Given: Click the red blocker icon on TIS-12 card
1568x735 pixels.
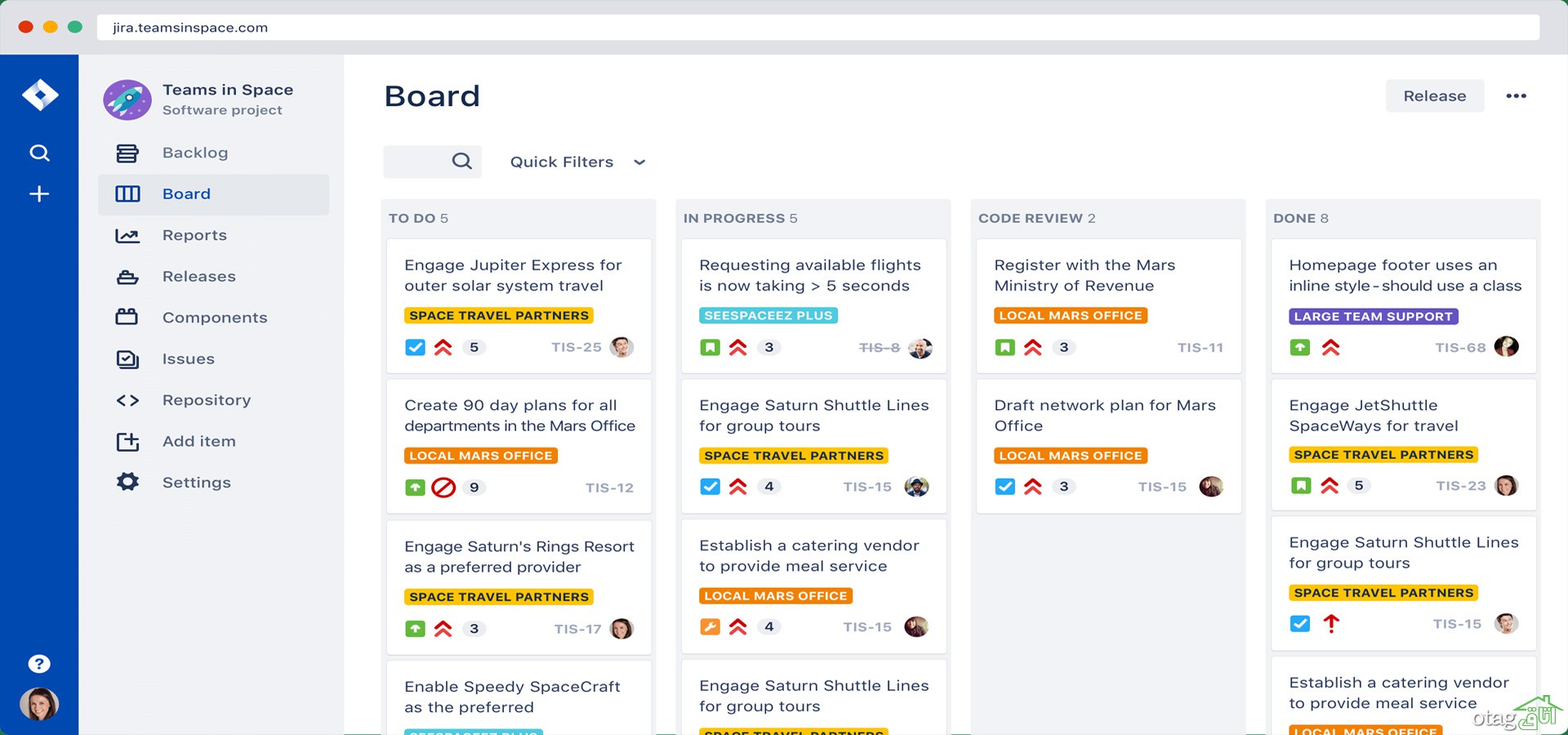Looking at the screenshot, I should tap(443, 488).
